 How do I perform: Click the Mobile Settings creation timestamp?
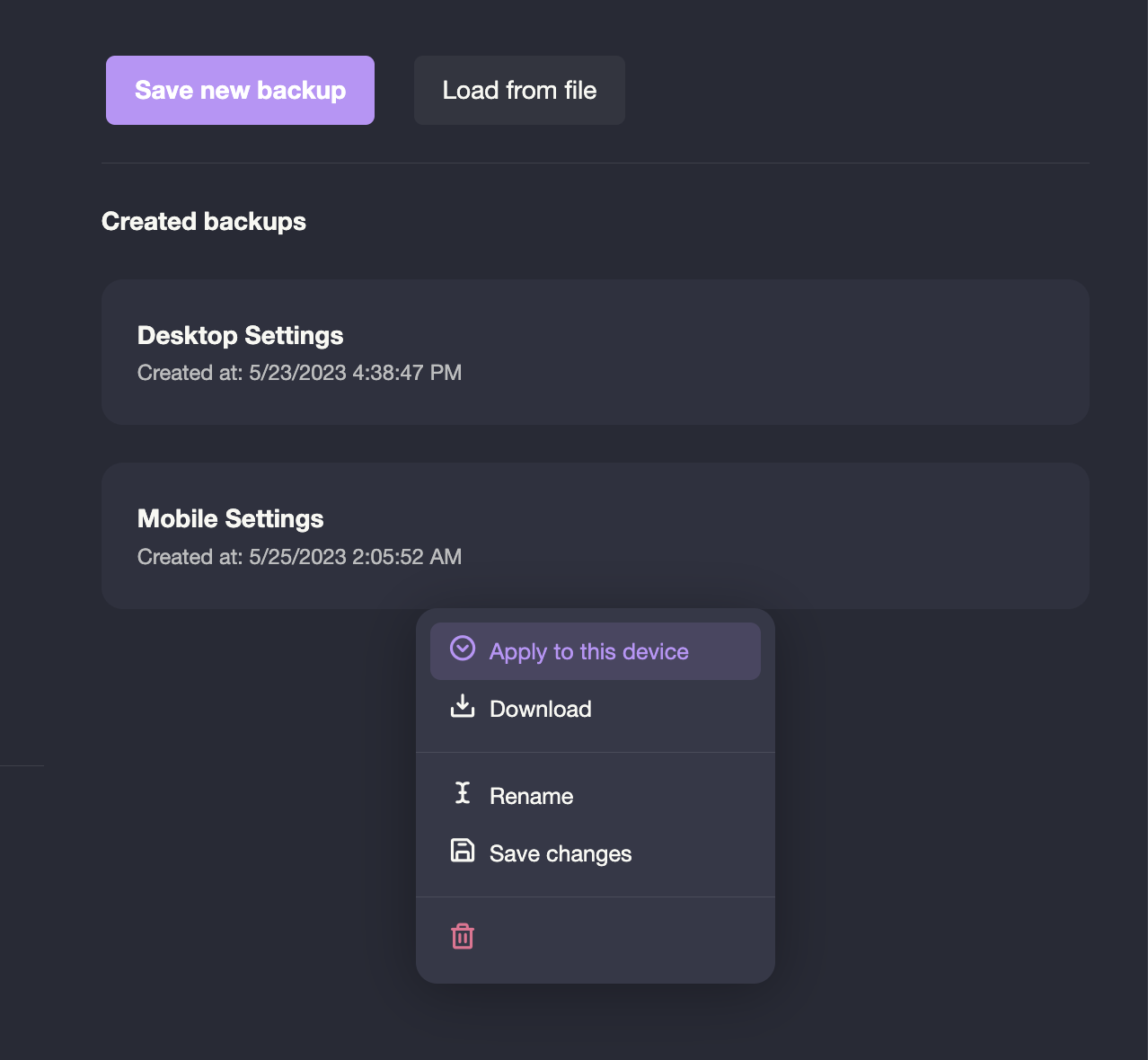(299, 557)
